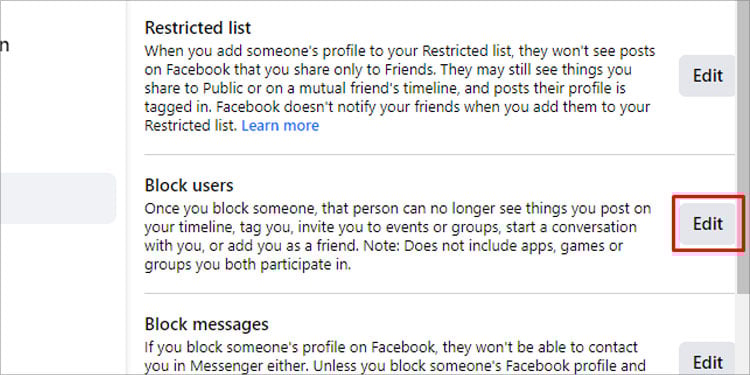750x375 pixels.
Task: Open Edit for the Restricted list
Action: tap(707, 76)
